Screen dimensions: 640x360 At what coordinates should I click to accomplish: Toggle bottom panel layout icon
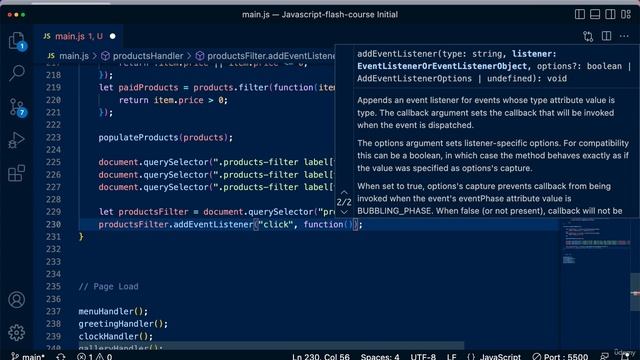[595, 14]
